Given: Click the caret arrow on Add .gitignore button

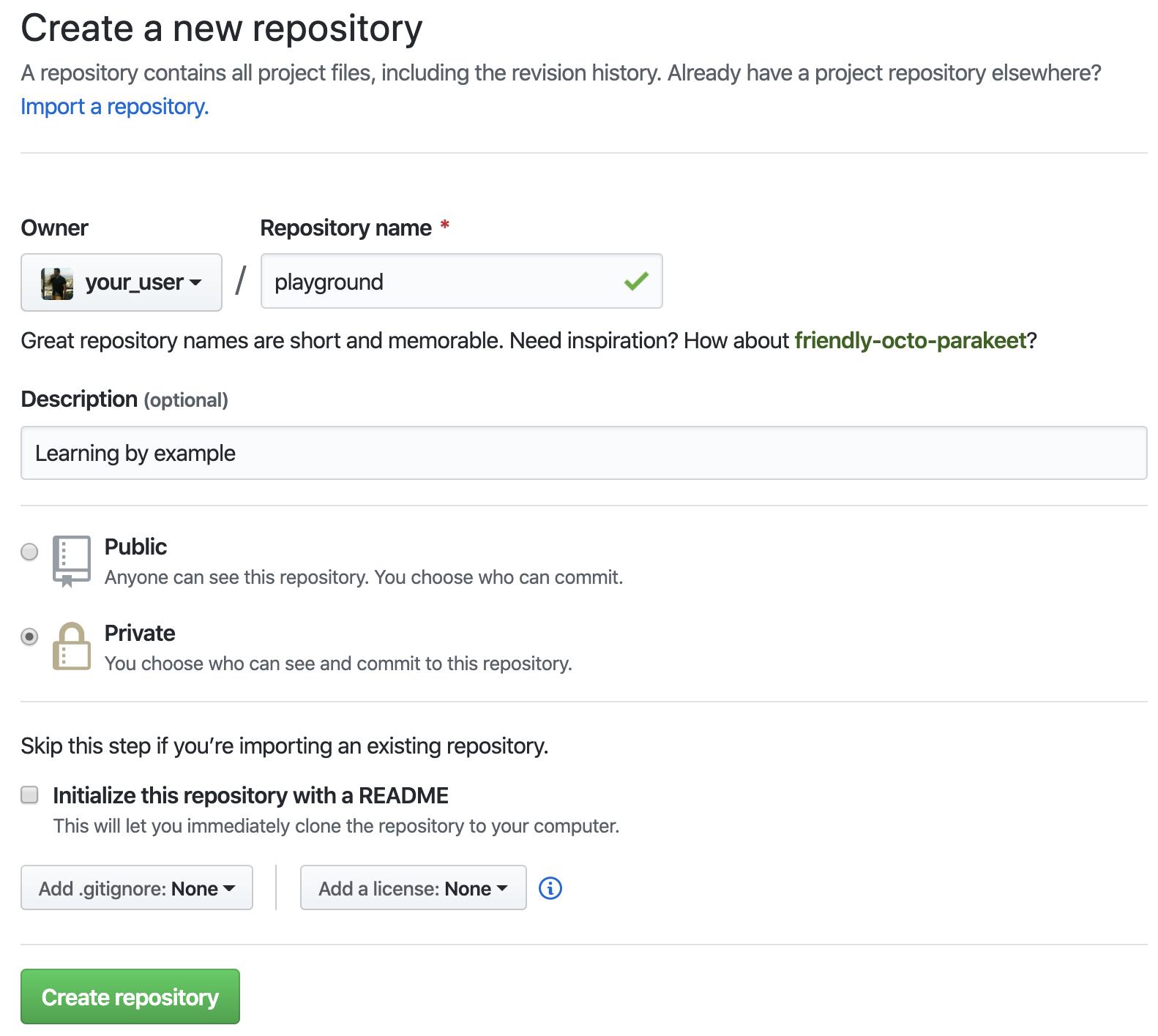Looking at the screenshot, I should pos(229,887).
